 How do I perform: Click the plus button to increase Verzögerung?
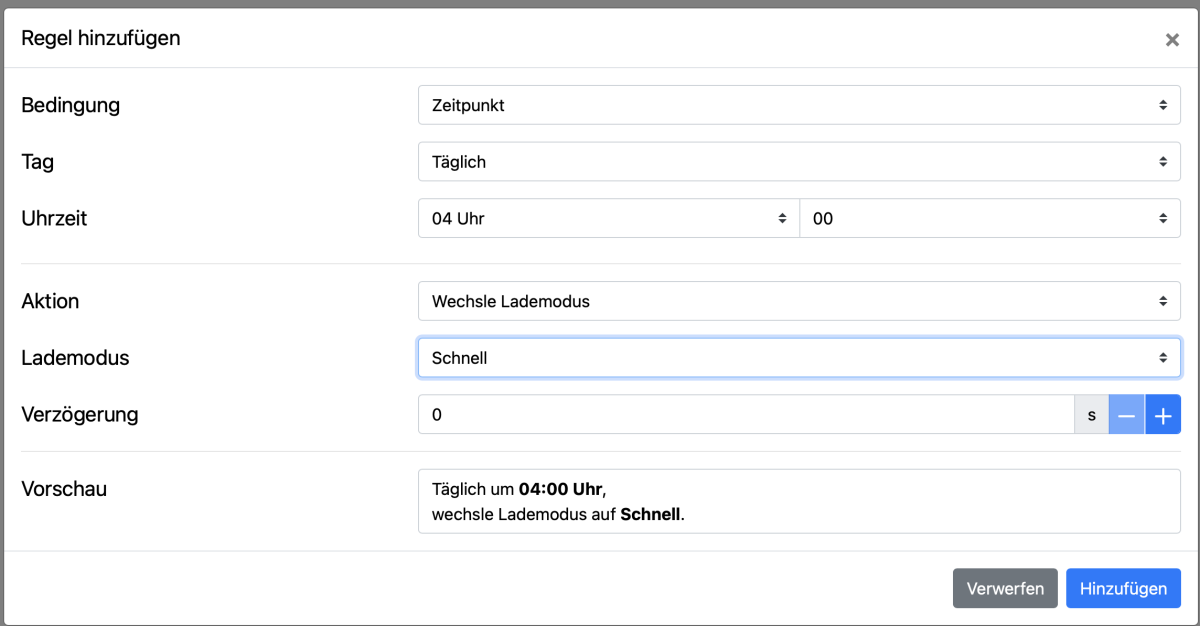click(1162, 415)
